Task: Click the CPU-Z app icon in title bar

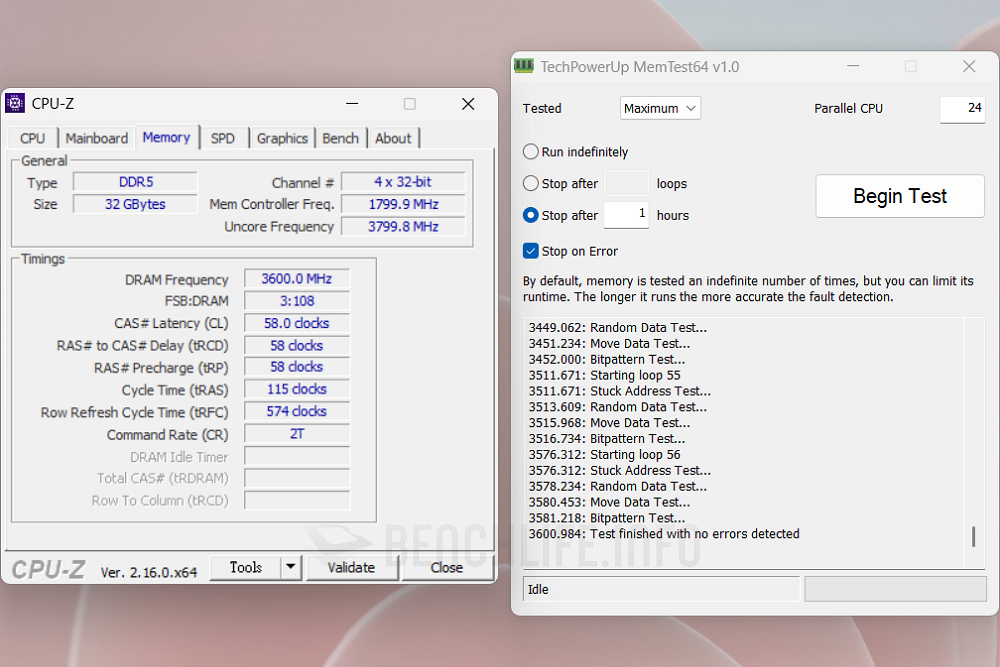Action: [x=15, y=103]
